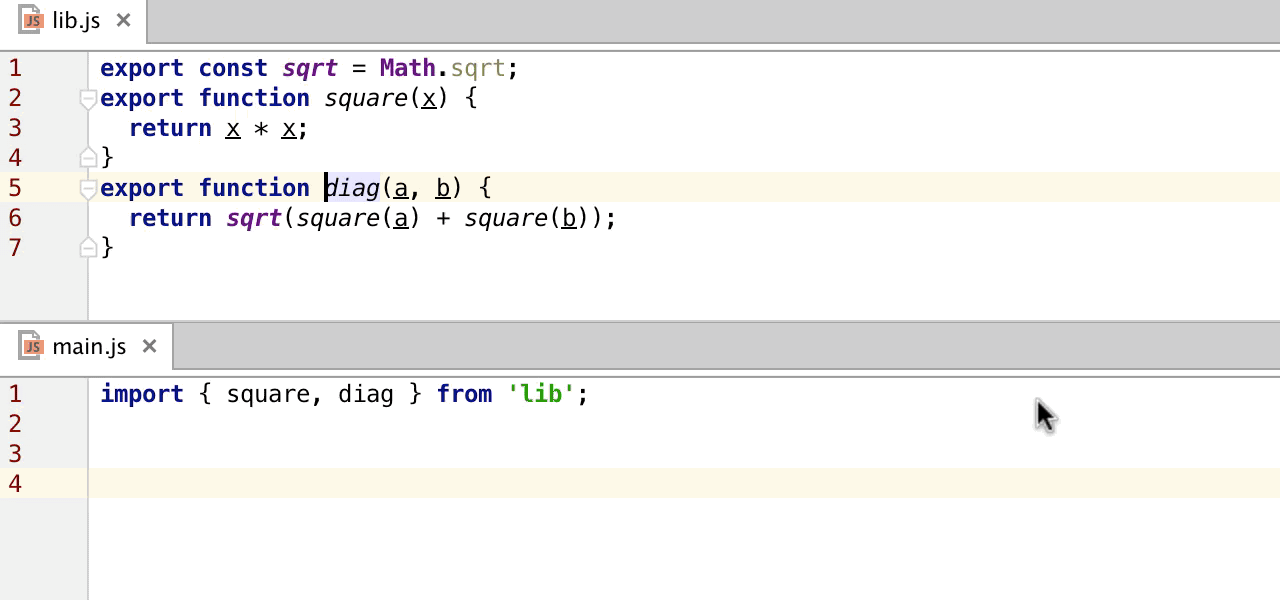Collapse the diag function using its gutter fold marker
The width and height of the screenshot is (1280, 600).
(x=88, y=187)
